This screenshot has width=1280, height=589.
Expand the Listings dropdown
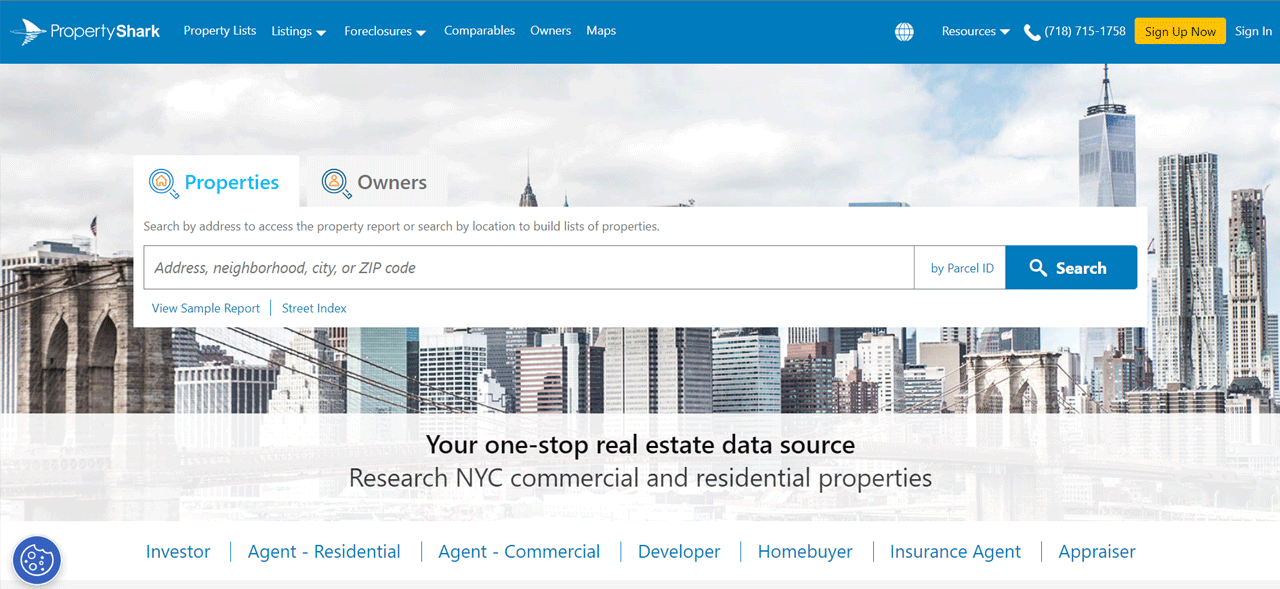[x=298, y=31]
